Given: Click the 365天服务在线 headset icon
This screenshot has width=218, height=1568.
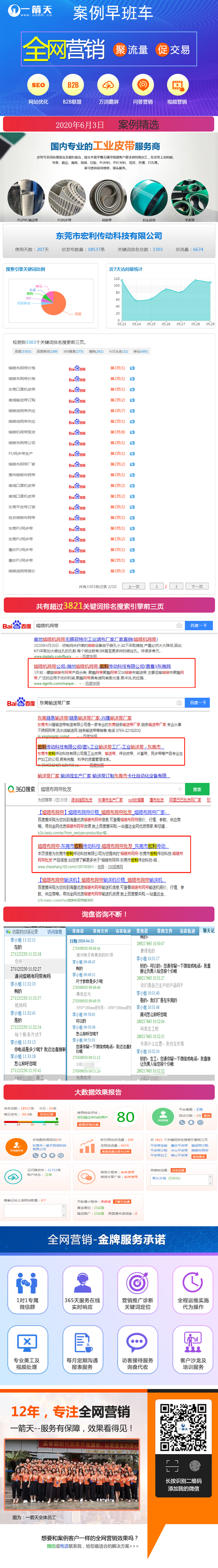Looking at the screenshot, I should pos(82,1283).
